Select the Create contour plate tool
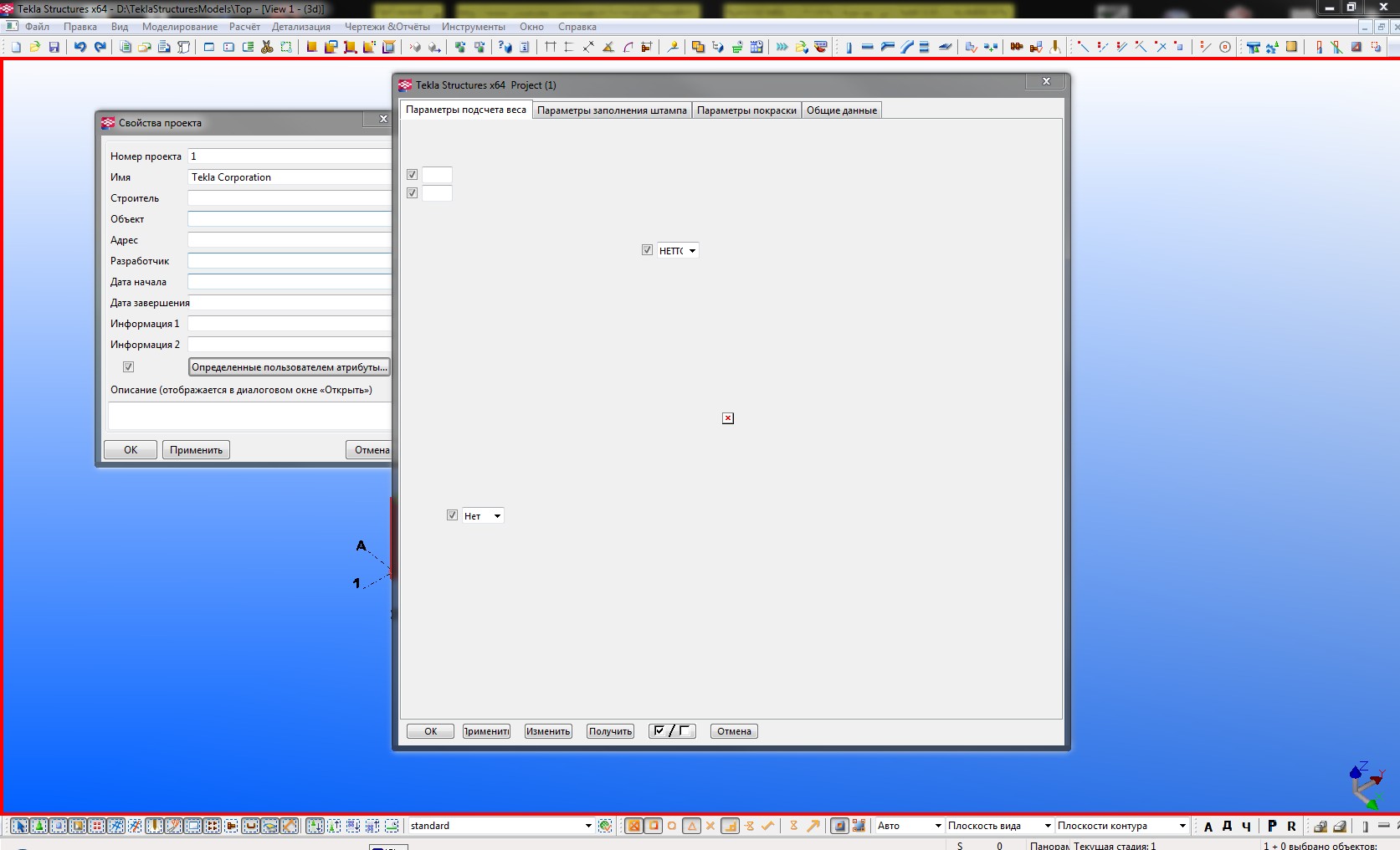Viewport: 1400px width, 850px height. tap(945, 47)
